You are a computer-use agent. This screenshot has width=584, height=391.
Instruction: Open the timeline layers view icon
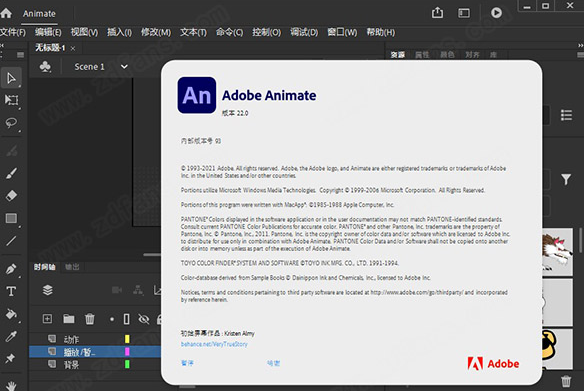48,290
